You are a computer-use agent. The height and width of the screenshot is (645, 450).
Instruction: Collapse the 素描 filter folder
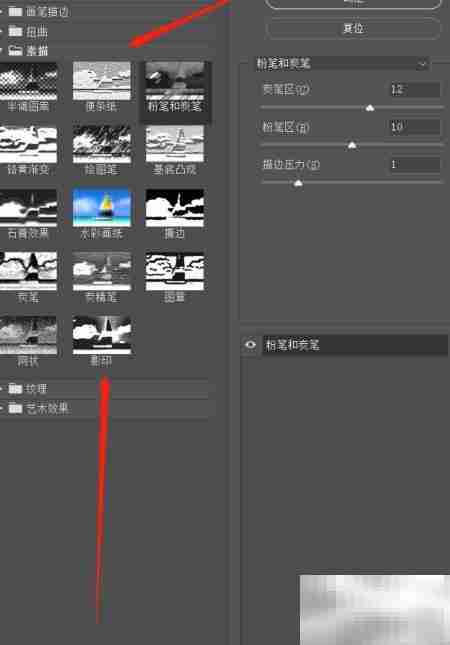[x=2, y=51]
